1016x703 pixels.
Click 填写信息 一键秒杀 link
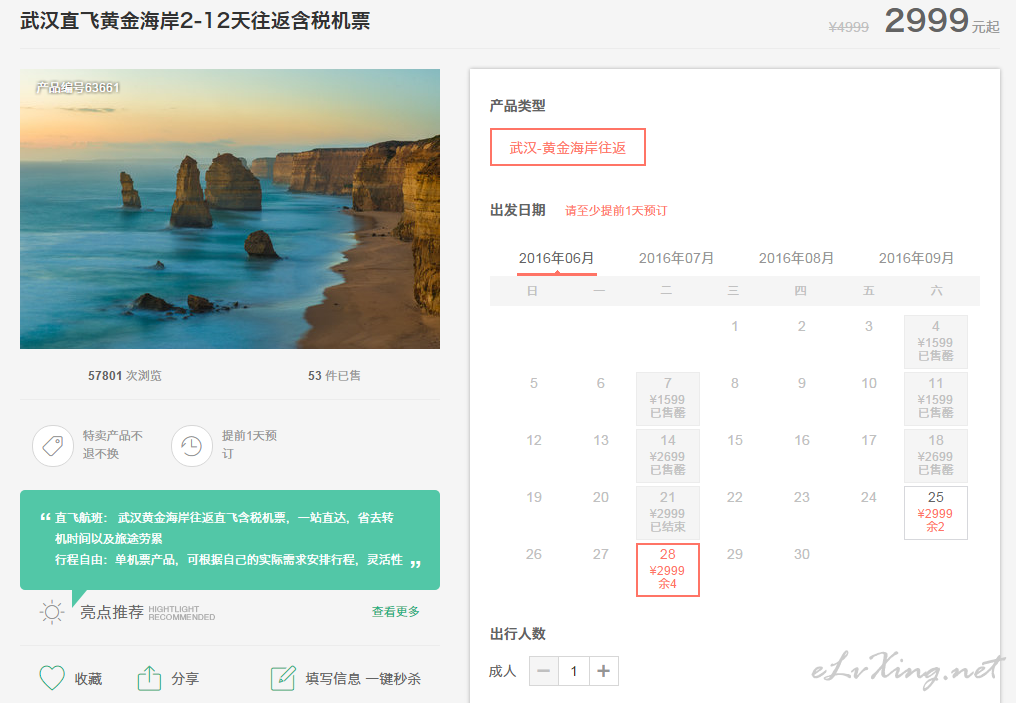tap(363, 679)
